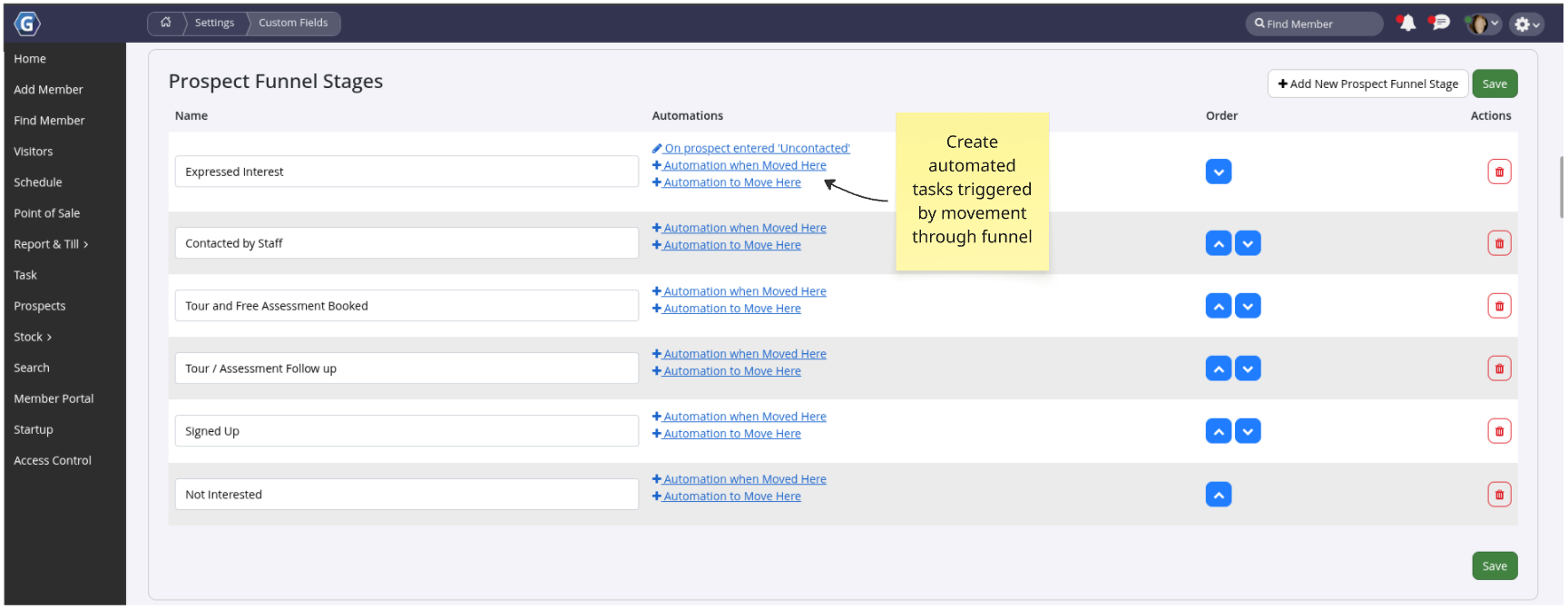Delete the Contacted by Staff stage
This screenshot has height=609, width=1568.
(x=1499, y=243)
